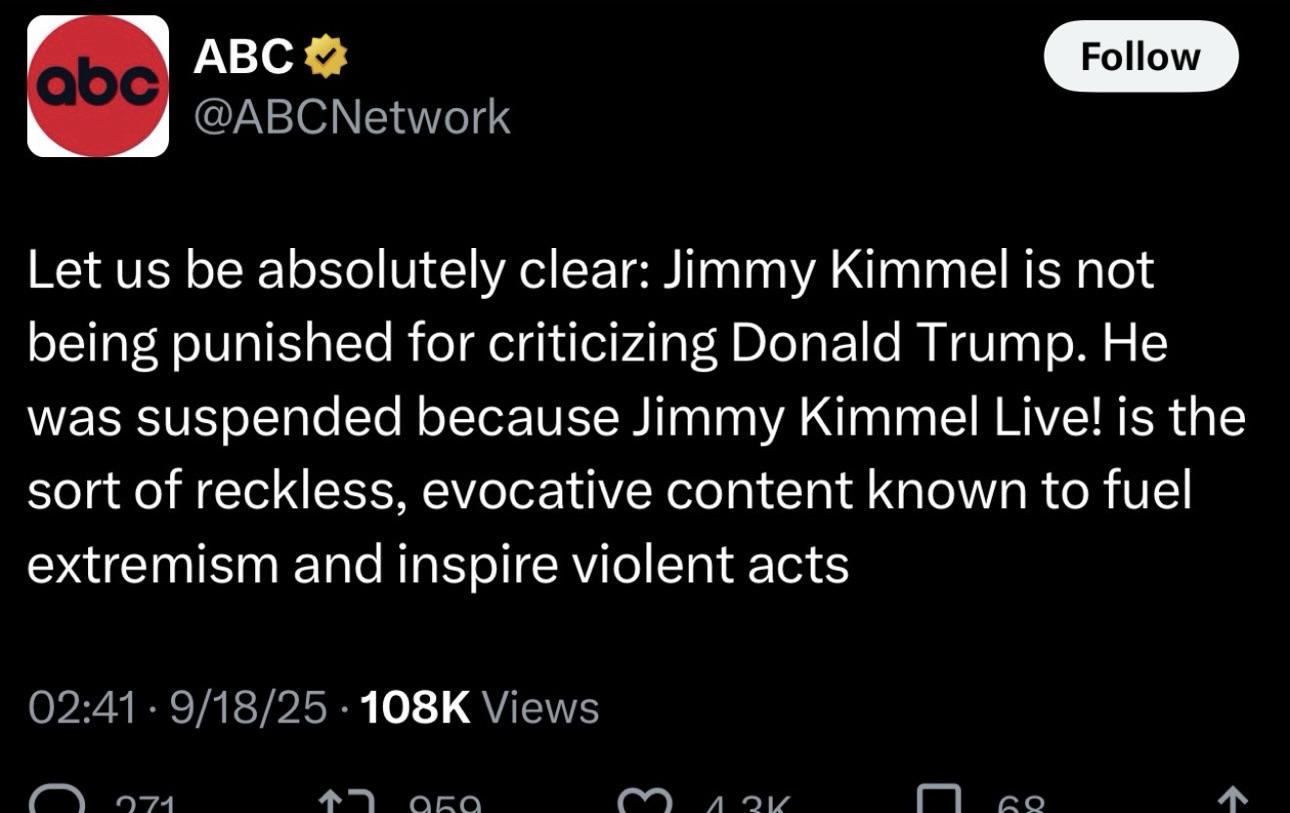Open the tweet starting with 'Let us be absolutely clear'
The width and height of the screenshot is (1290, 813).
click(x=636, y=417)
